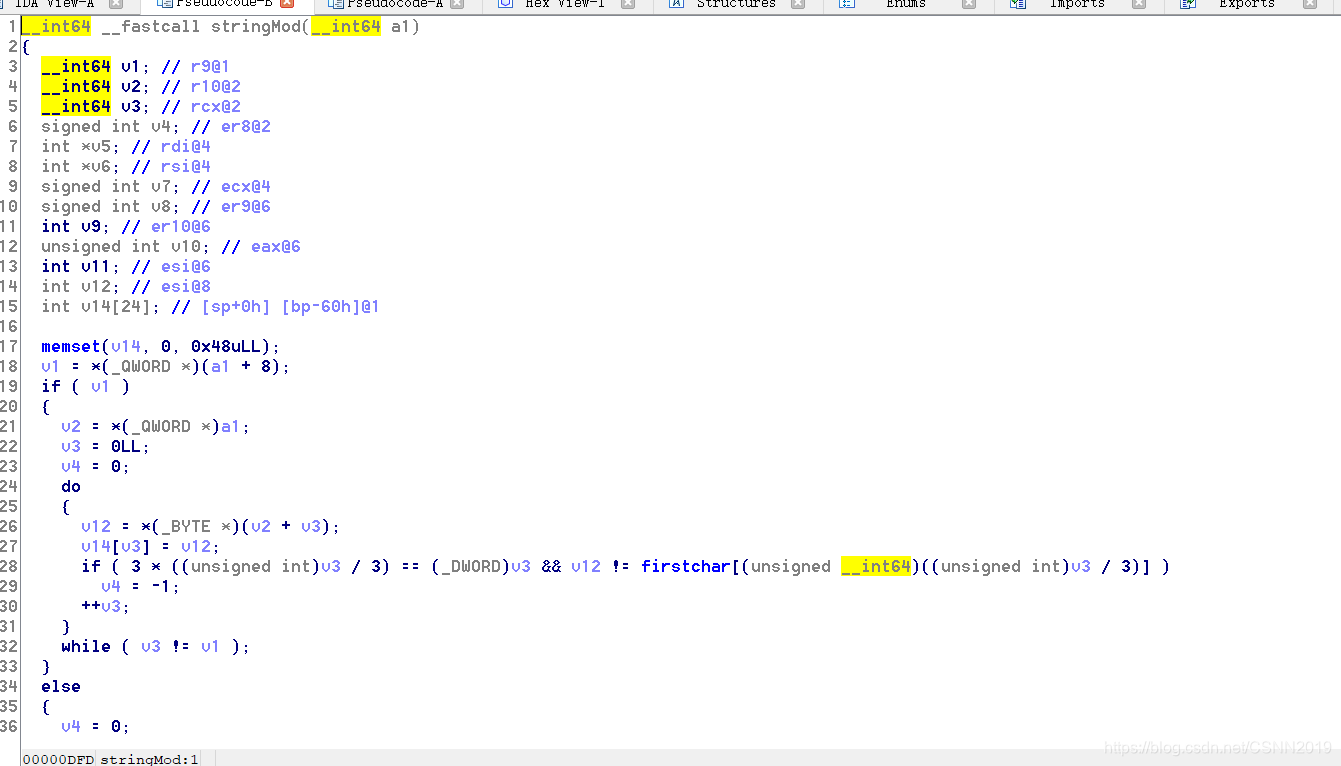
Task: Close the Imports tab
Action: click(1139, 4)
